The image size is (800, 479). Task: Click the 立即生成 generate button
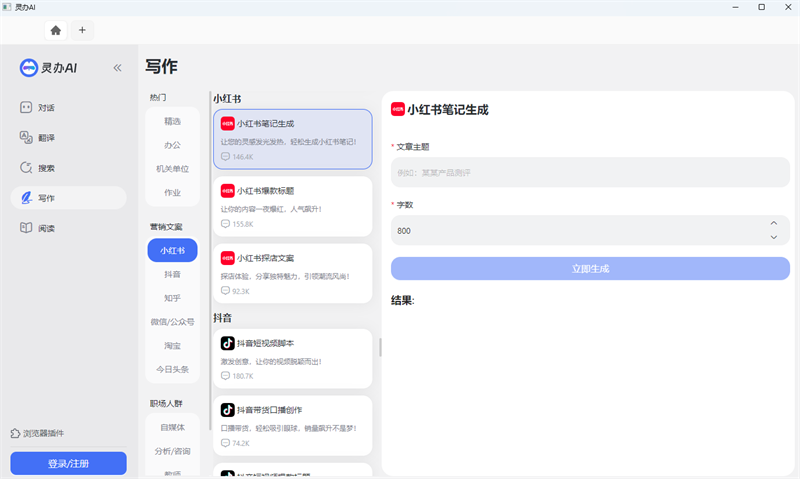click(590, 269)
